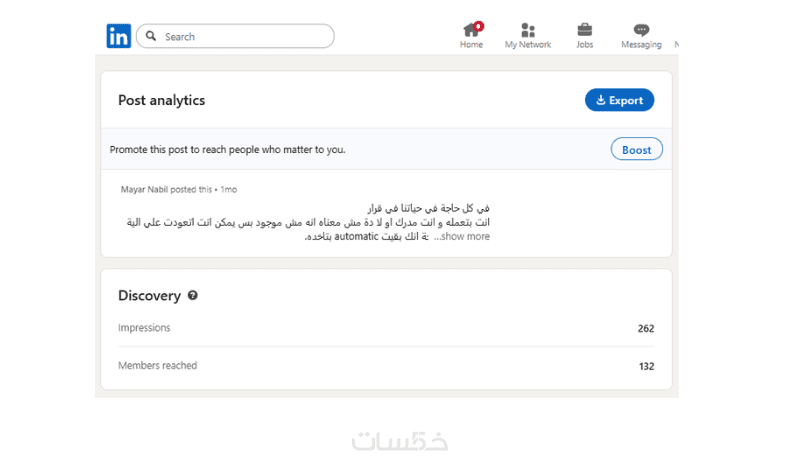
Task: Click the download arrow icon in Export
Action: [x=601, y=100]
